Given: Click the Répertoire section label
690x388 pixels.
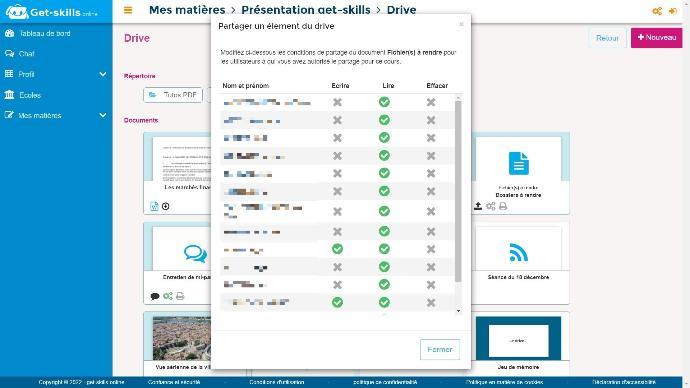Looking at the screenshot, I should tap(139, 76).
